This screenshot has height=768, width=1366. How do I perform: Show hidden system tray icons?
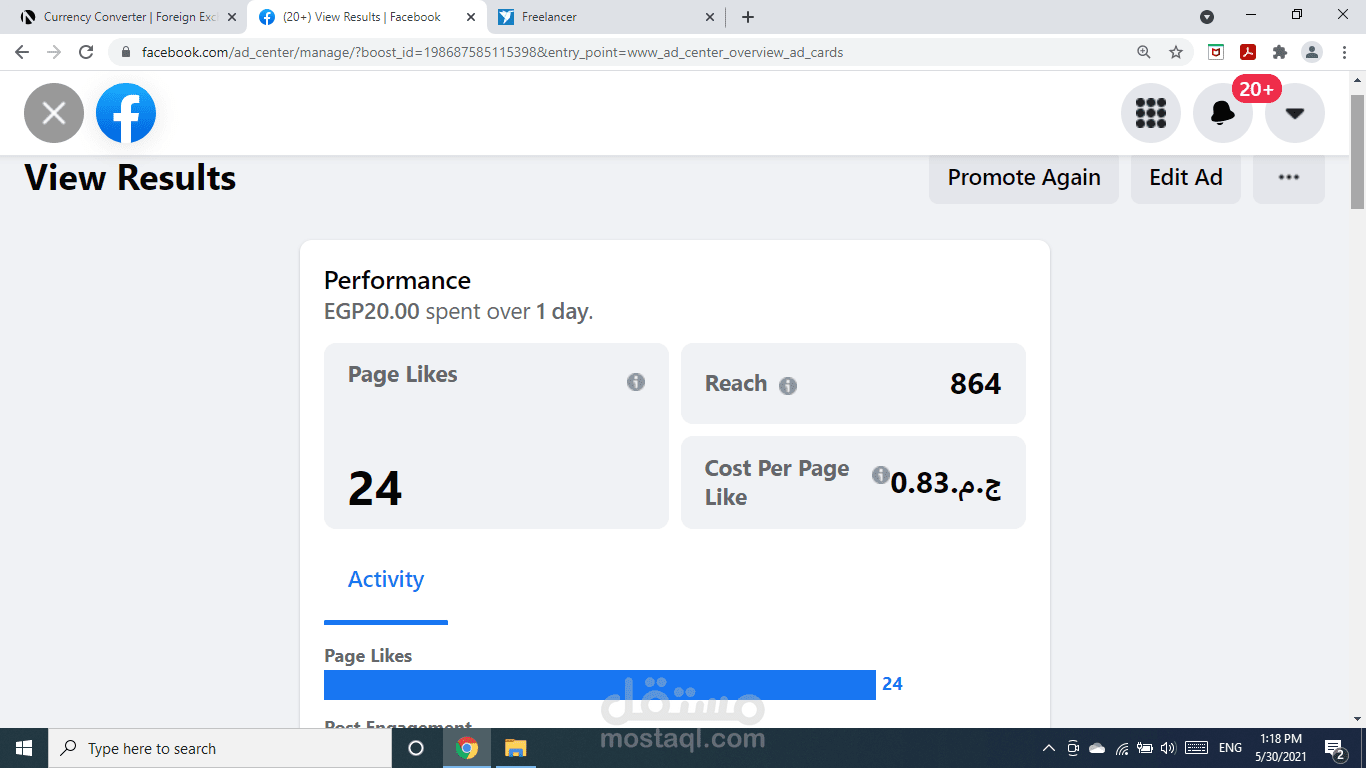point(1049,748)
